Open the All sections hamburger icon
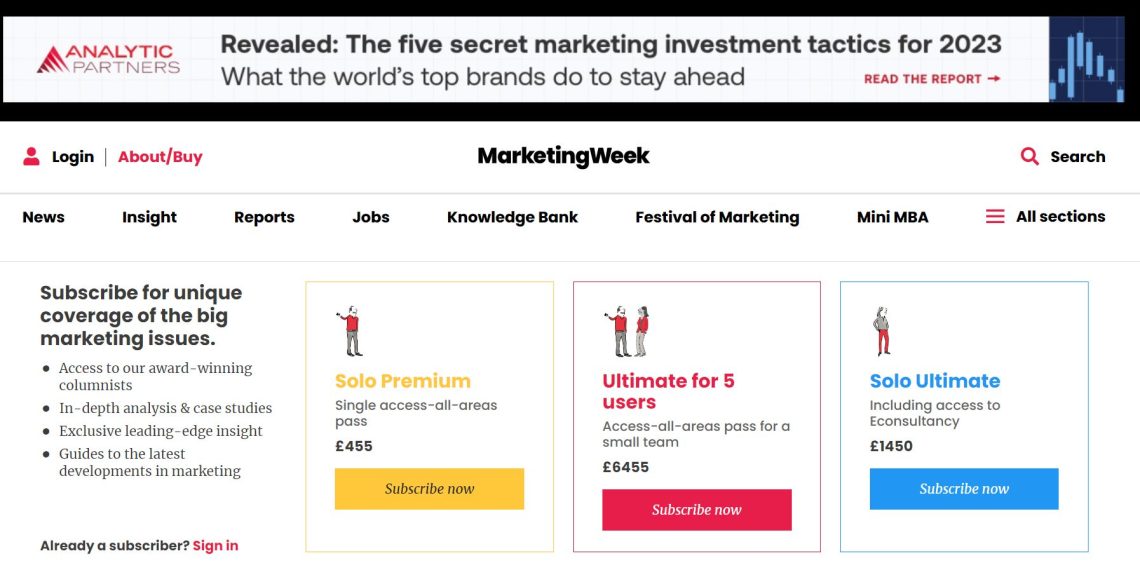This screenshot has width=1140, height=570. 995,216
